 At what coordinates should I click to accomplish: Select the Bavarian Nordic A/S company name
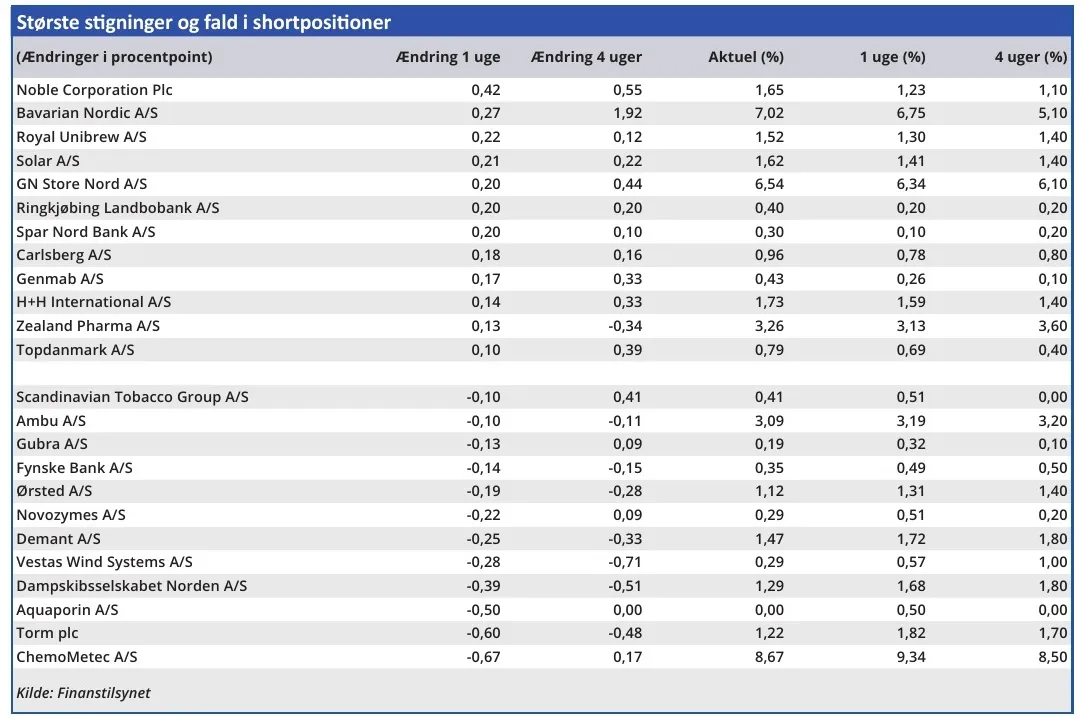86,113
